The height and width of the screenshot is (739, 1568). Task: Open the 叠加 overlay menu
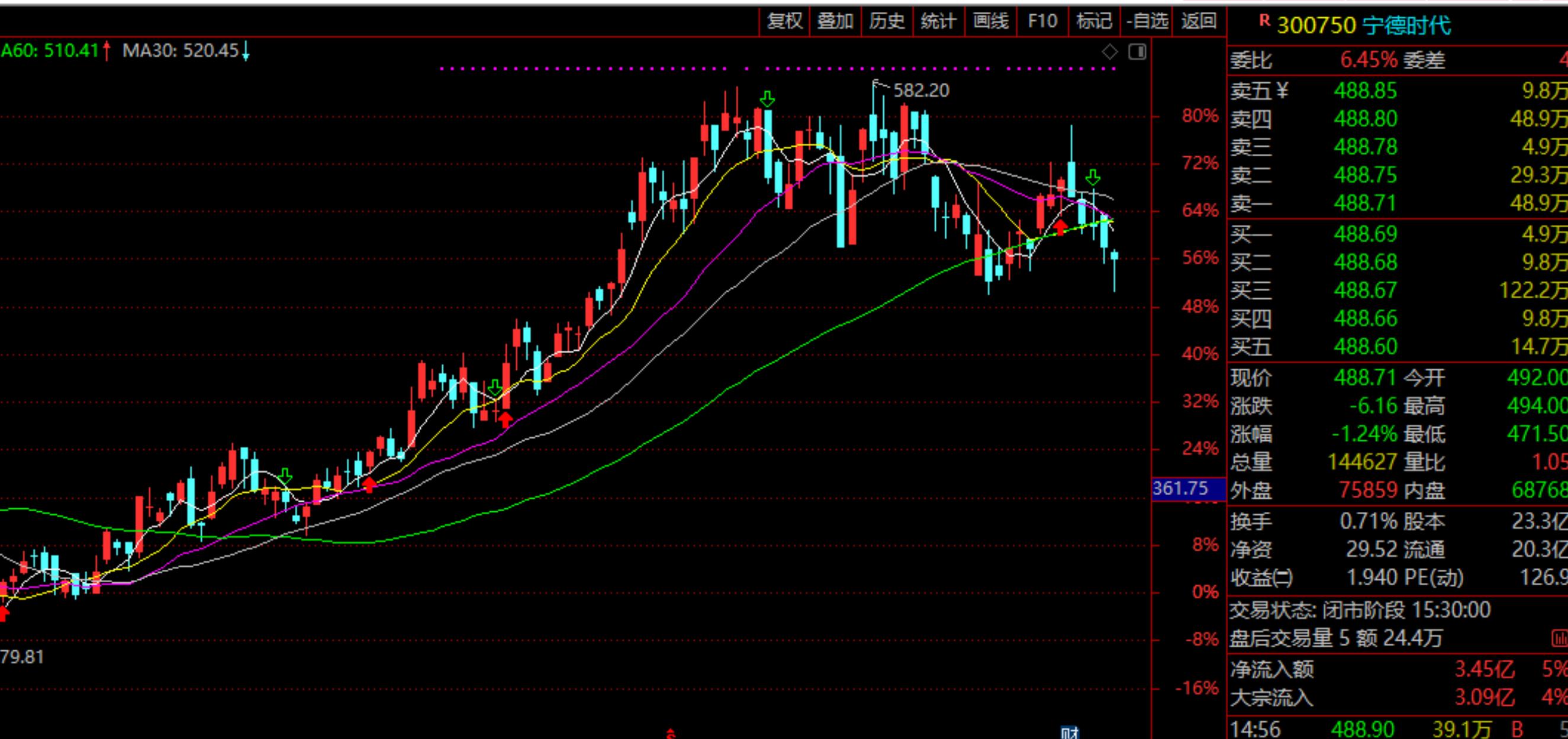pos(835,22)
